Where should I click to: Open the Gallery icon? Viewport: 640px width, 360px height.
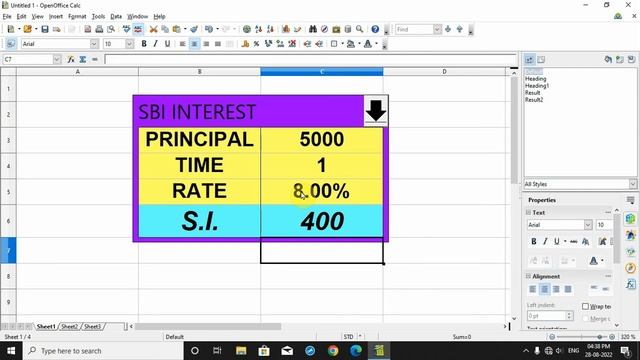(336, 29)
